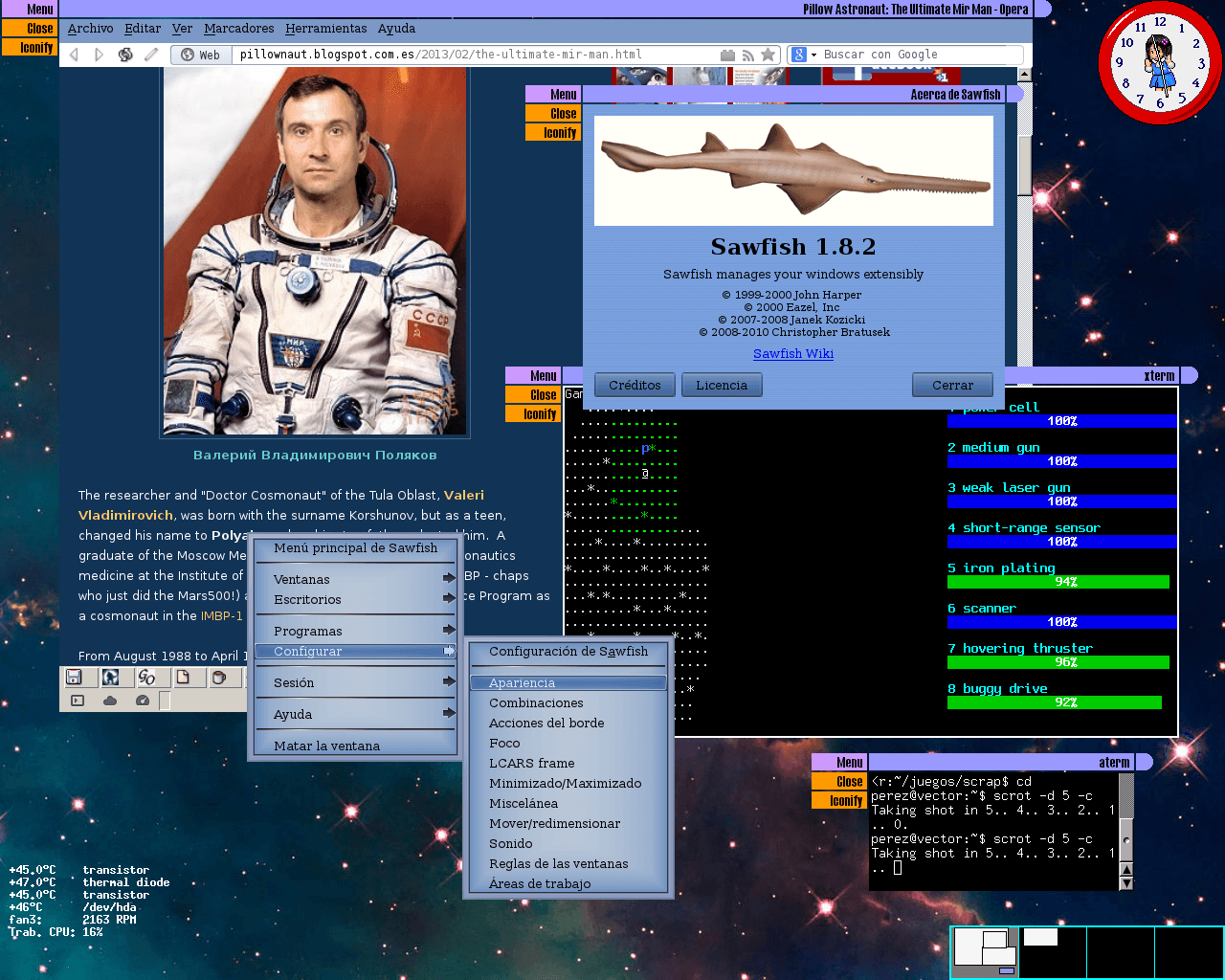Expand the Ayuda submenu in Sawfish menu

[x=354, y=714]
